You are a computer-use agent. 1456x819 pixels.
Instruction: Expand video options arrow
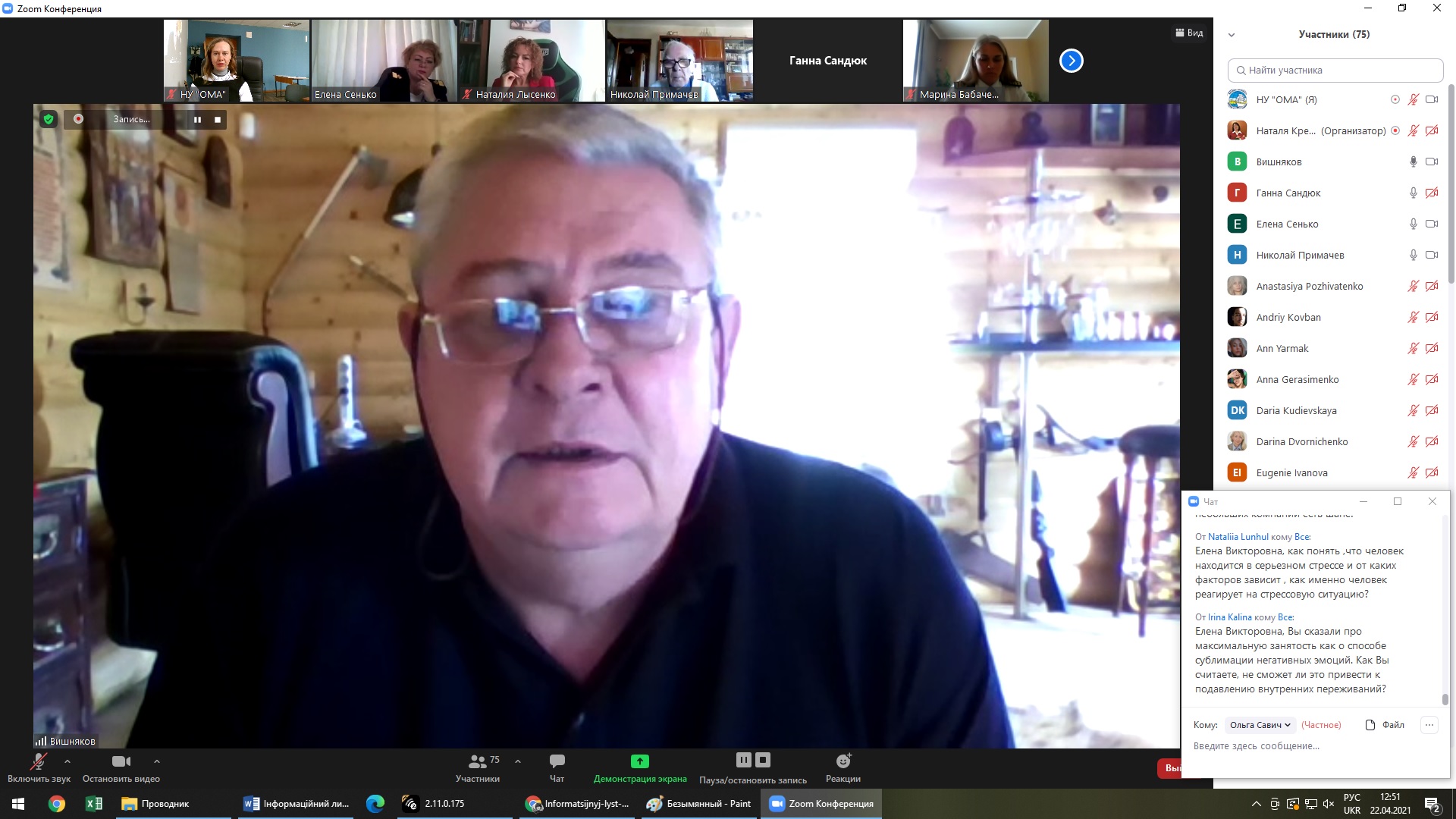tap(157, 761)
